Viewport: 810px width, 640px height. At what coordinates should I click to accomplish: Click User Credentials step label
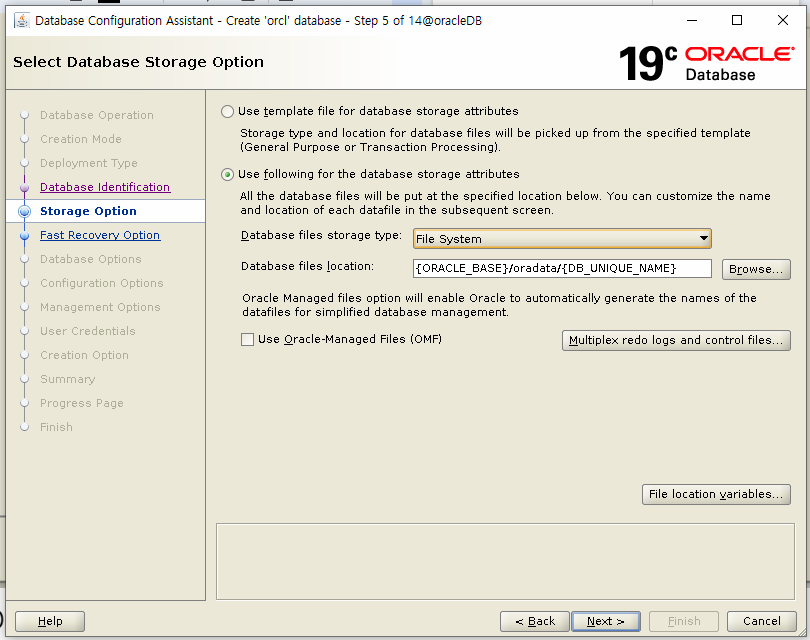click(88, 331)
